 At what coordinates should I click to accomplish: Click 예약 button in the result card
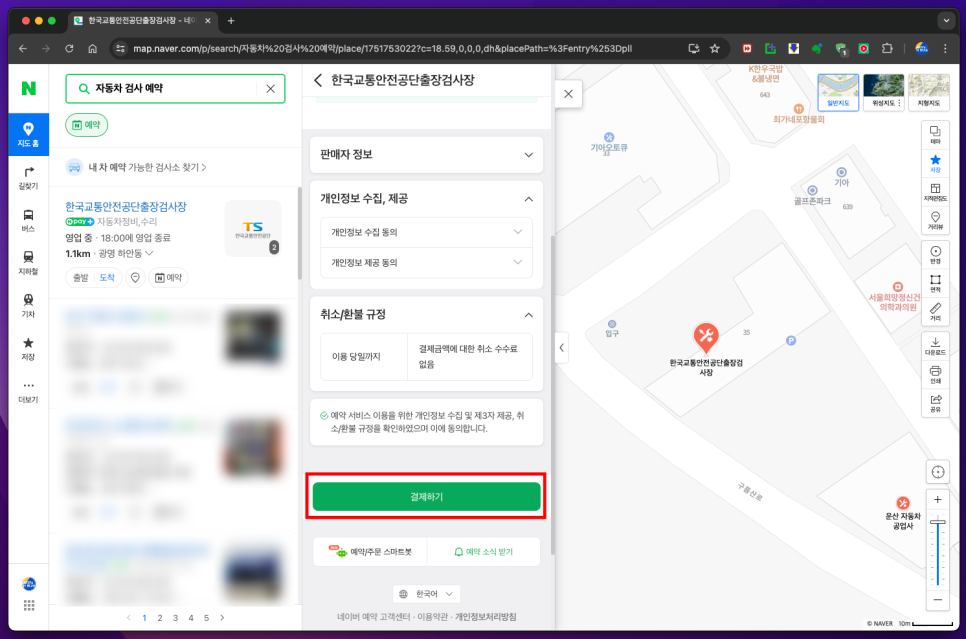pyautogui.click(x=168, y=278)
